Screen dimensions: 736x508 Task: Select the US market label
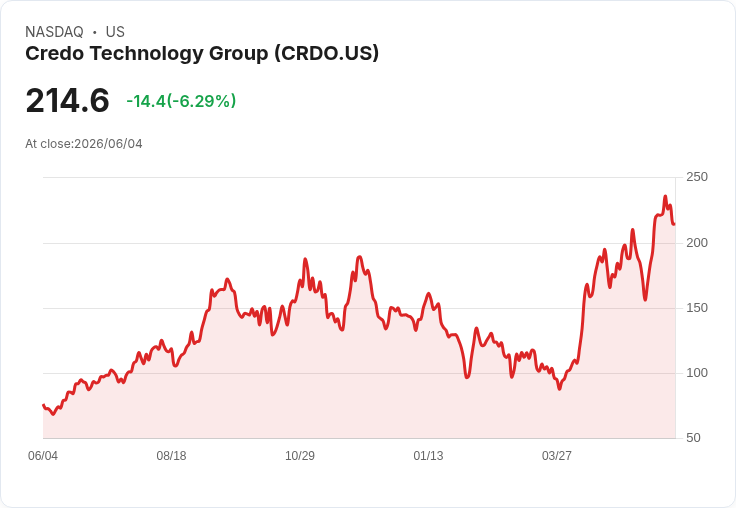(115, 32)
